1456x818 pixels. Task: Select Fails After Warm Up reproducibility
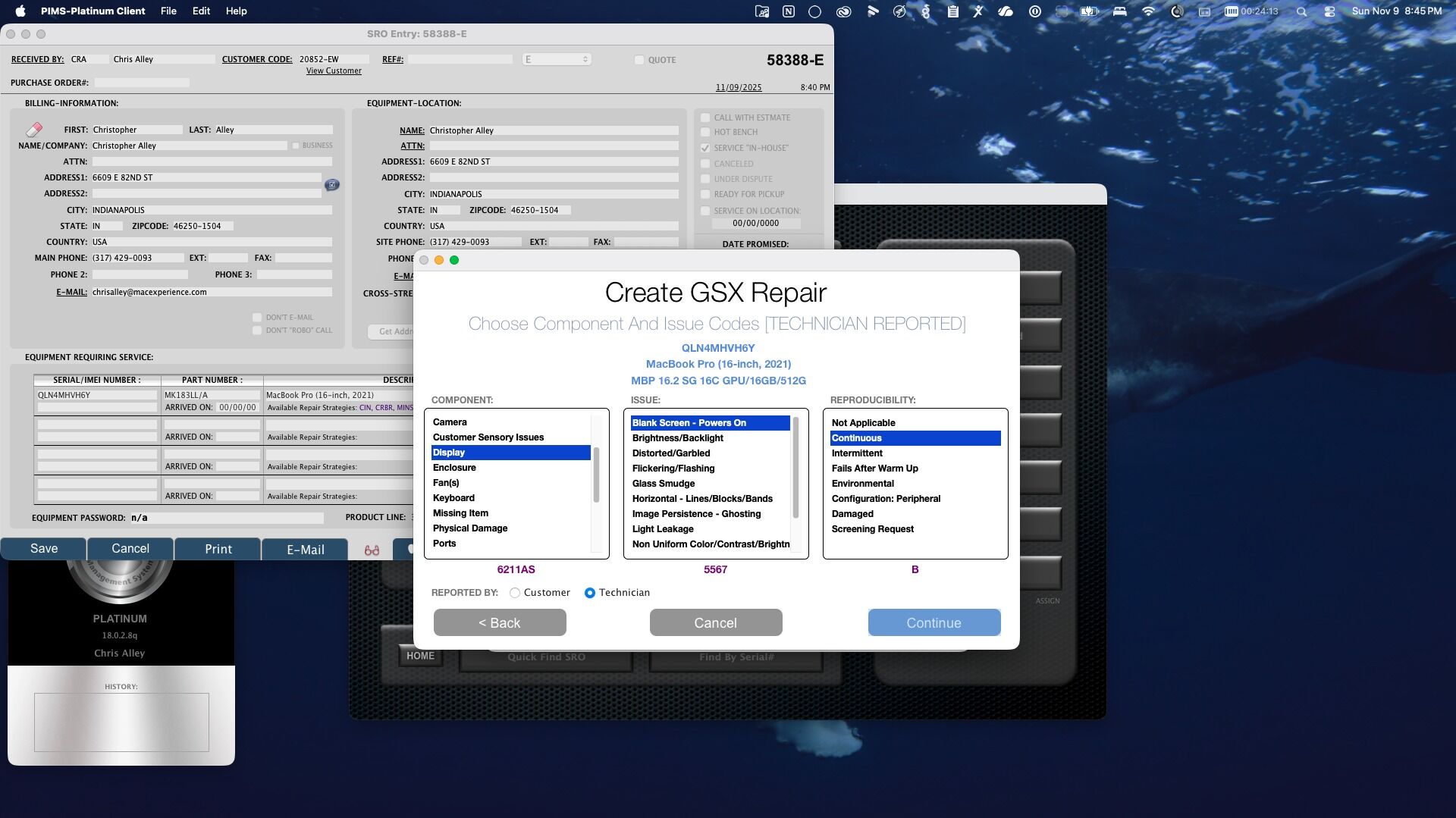tap(915, 469)
